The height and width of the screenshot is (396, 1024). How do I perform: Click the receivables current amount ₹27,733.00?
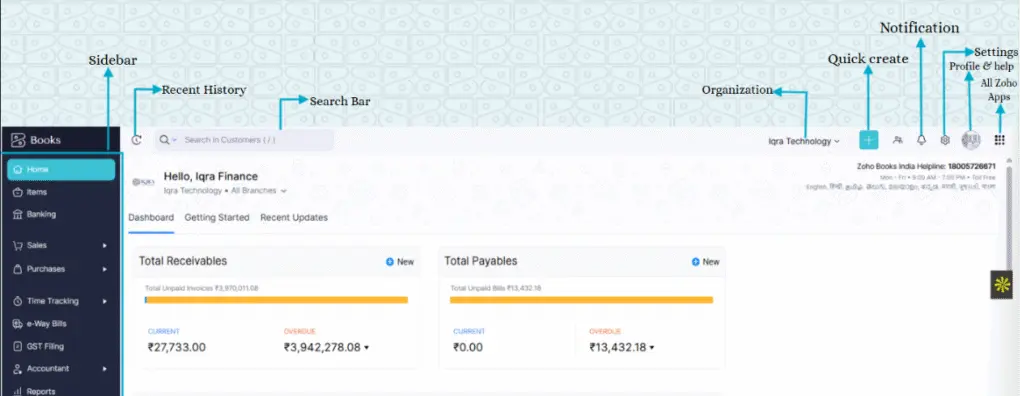tap(176, 347)
